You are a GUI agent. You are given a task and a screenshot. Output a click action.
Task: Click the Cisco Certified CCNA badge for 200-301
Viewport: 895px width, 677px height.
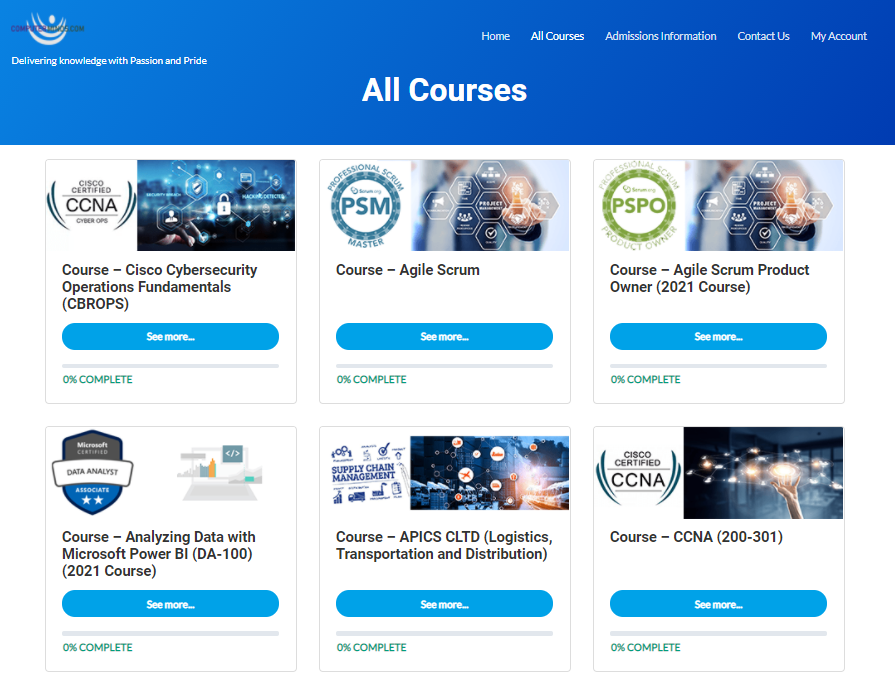638,477
